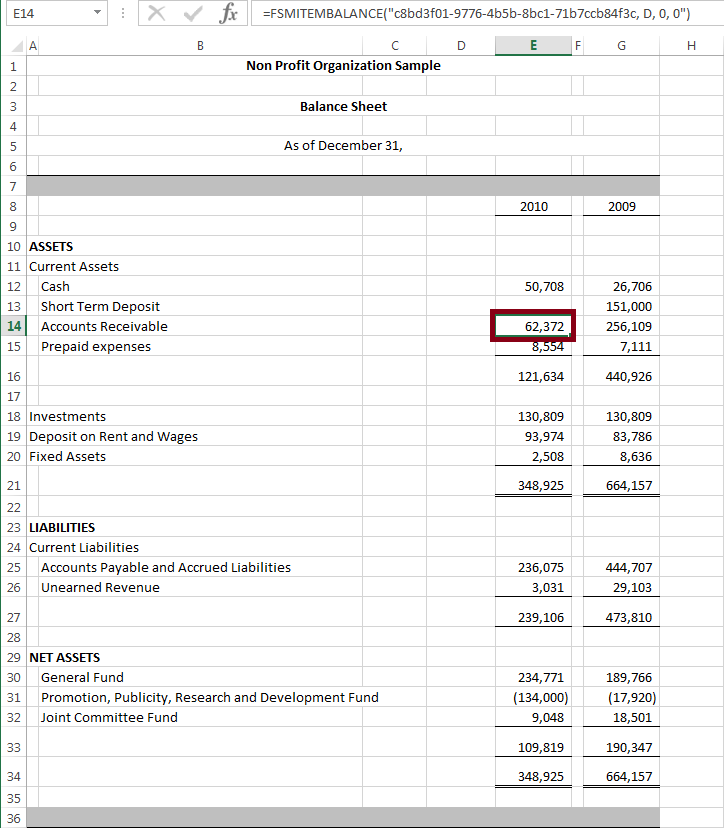Image resolution: width=724 pixels, height=828 pixels.
Task: Select column H header
Action: point(692,45)
